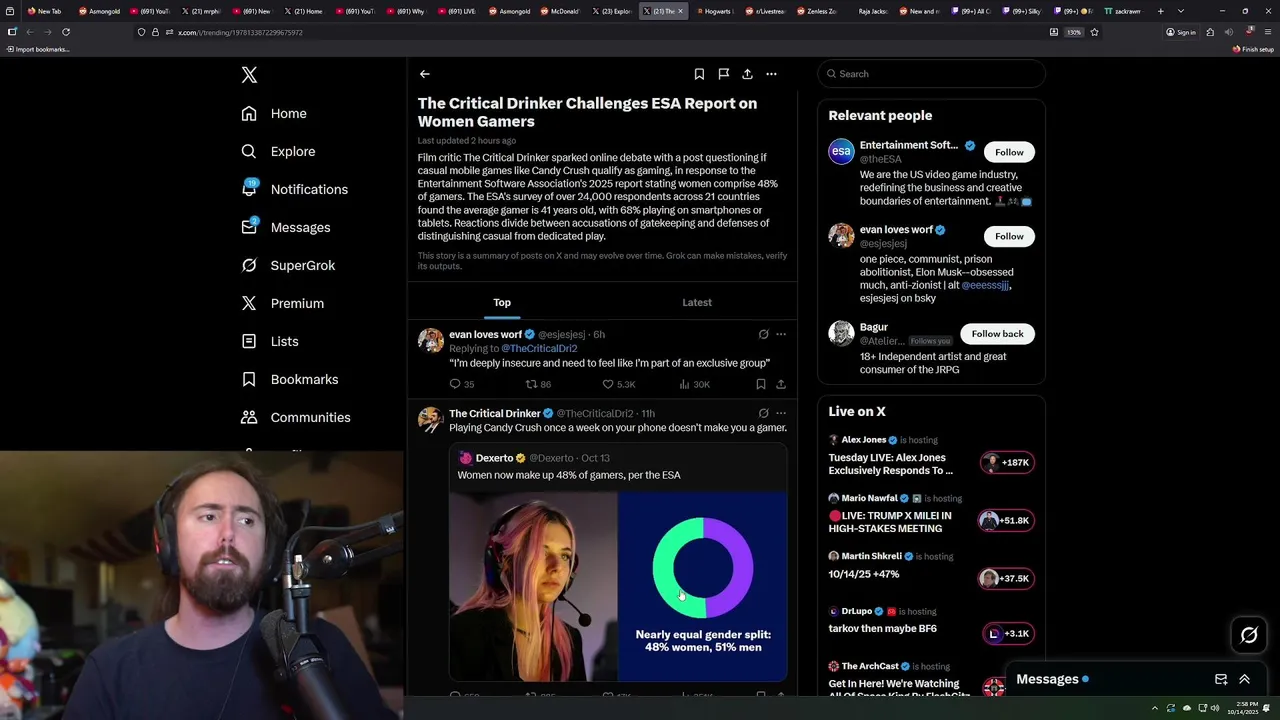Switch to the Latest tab

[x=697, y=302]
